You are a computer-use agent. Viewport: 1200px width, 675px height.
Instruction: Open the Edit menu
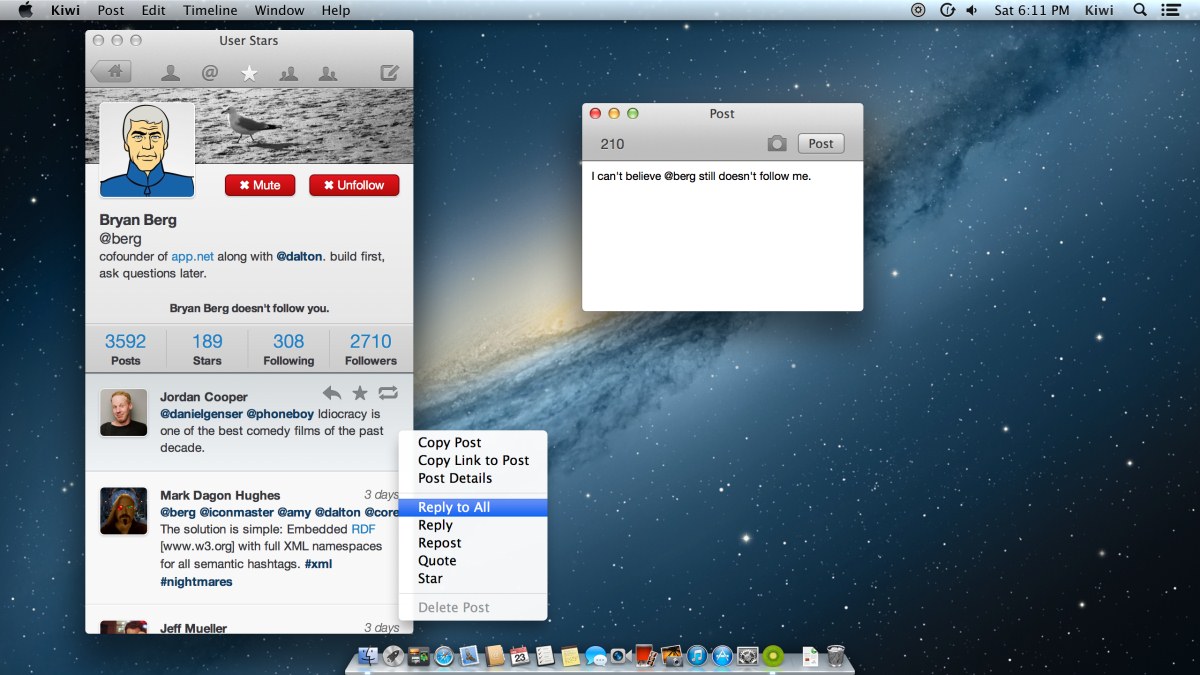click(154, 10)
